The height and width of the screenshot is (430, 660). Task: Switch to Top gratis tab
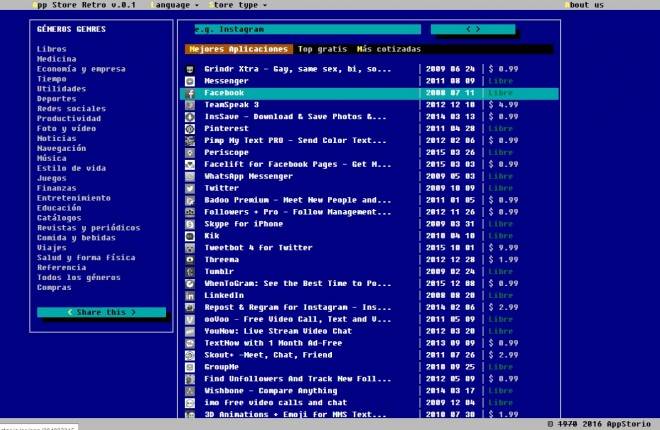(322, 49)
